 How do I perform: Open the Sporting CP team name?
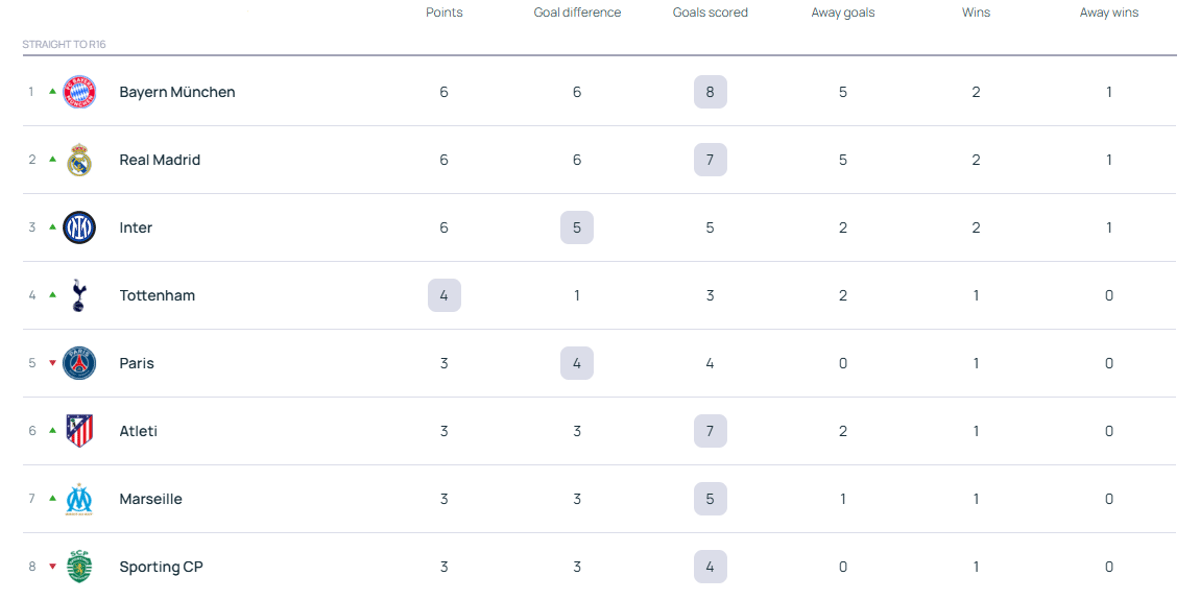click(x=161, y=567)
